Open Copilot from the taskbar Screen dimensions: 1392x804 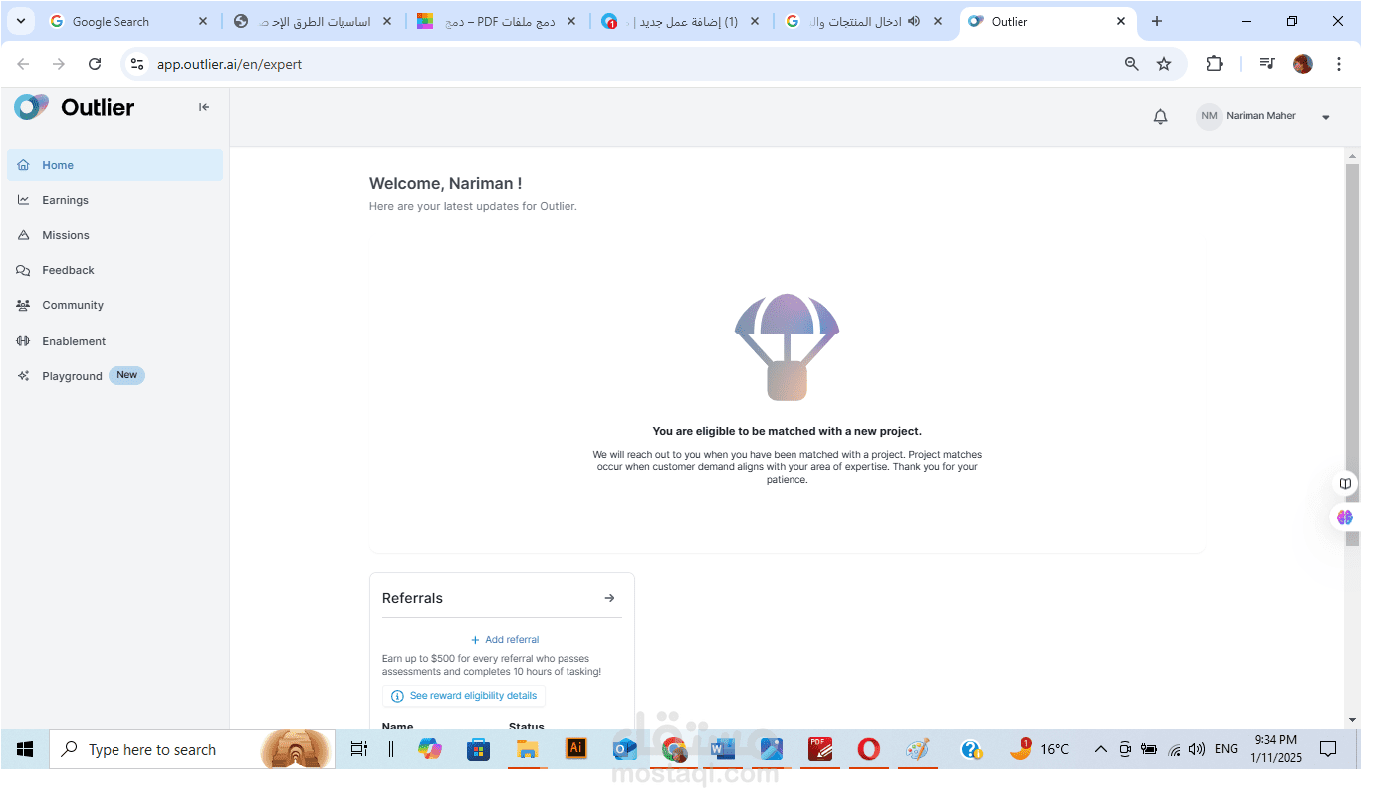click(430, 749)
